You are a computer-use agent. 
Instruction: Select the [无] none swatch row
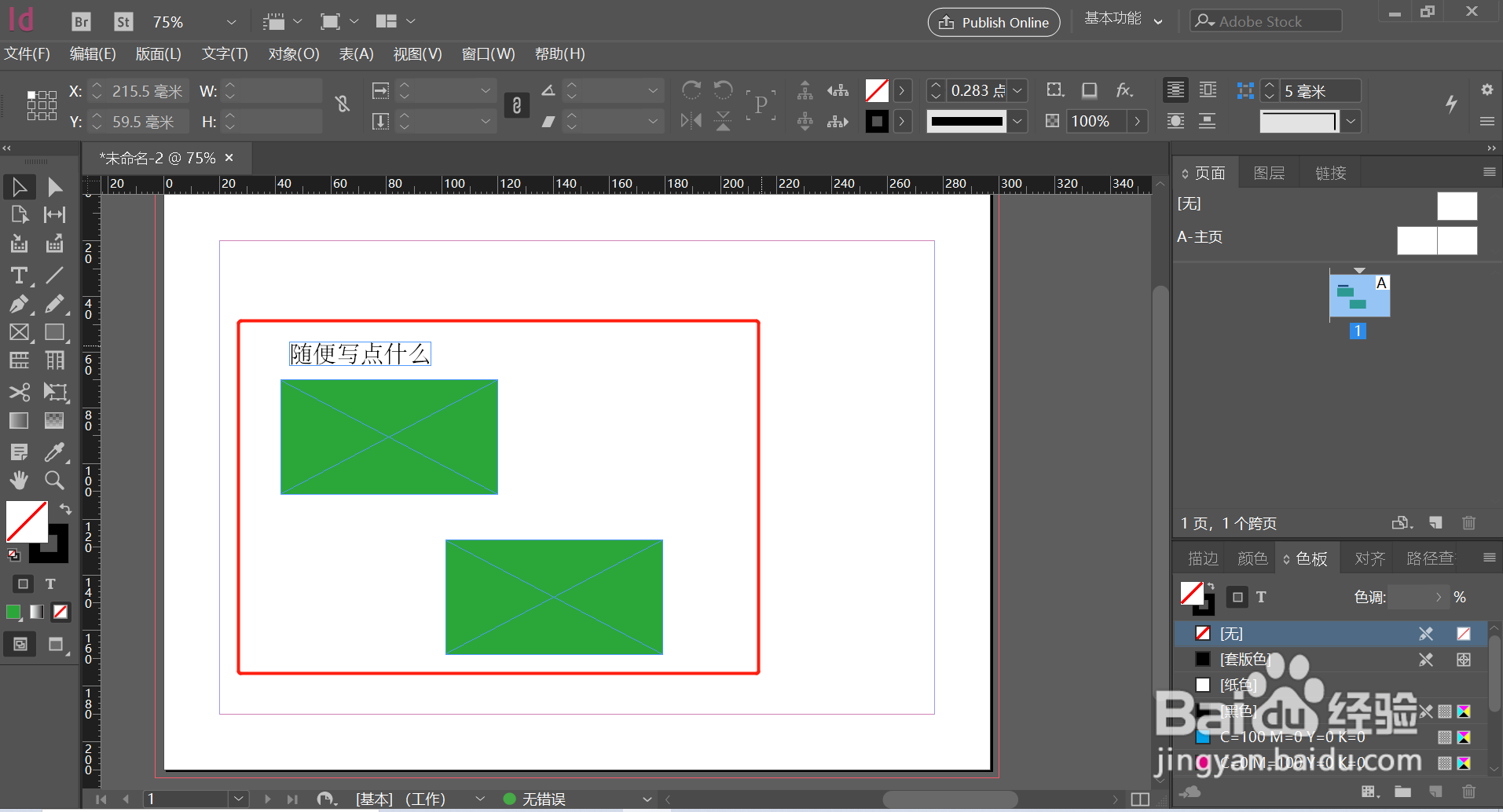click(x=1332, y=633)
